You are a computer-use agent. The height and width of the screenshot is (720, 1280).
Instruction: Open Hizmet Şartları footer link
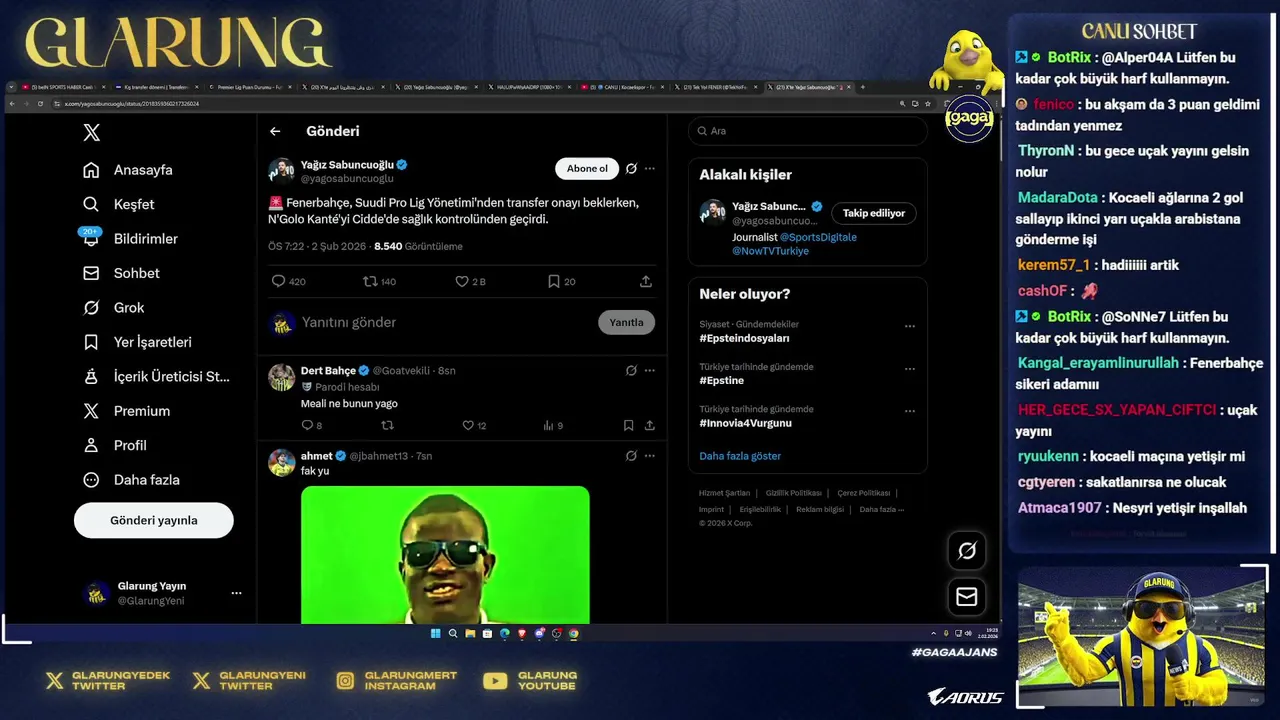[x=724, y=493]
